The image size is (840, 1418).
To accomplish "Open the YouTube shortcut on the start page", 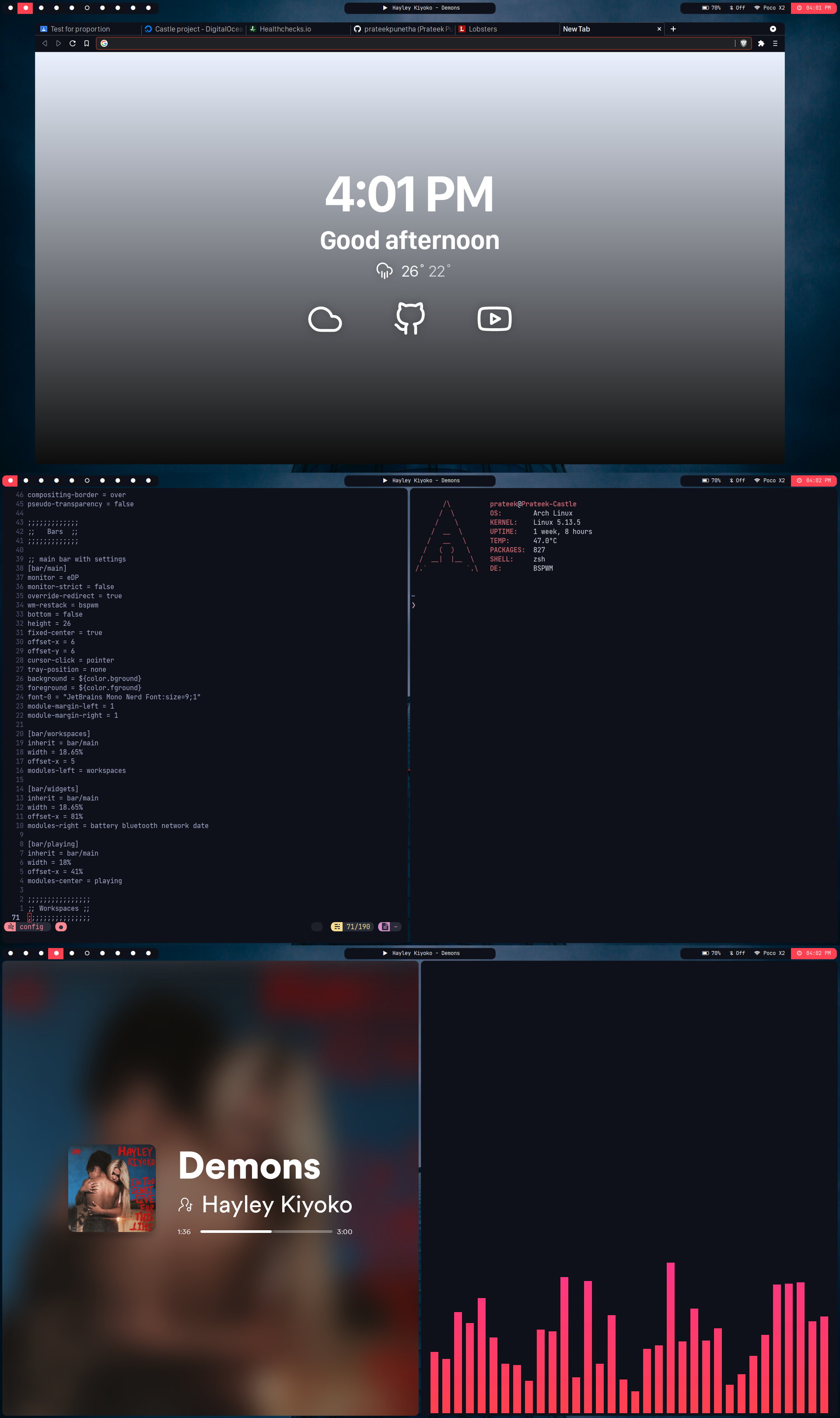I will click(494, 319).
